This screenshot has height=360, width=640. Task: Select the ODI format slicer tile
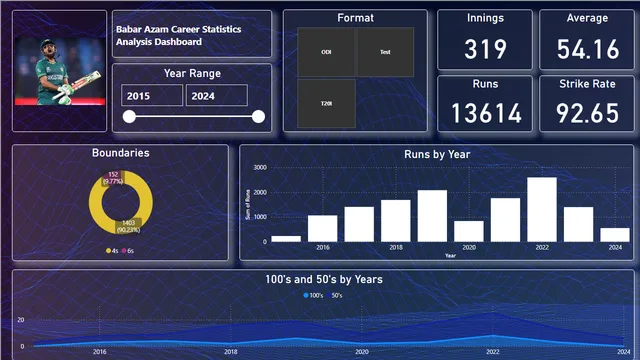click(326, 52)
